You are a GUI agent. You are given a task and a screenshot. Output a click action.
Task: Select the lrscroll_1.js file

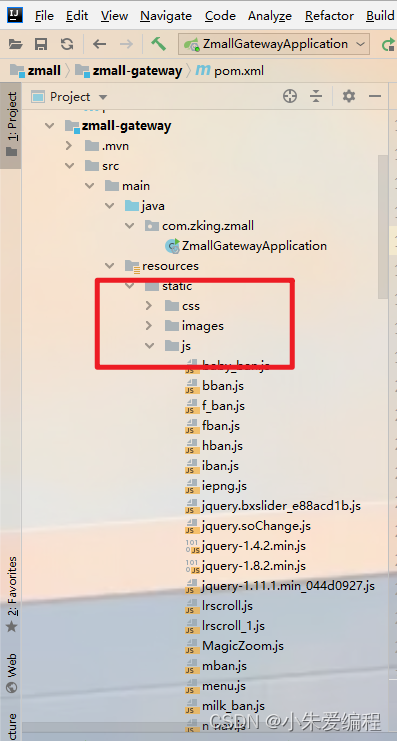tap(225, 626)
